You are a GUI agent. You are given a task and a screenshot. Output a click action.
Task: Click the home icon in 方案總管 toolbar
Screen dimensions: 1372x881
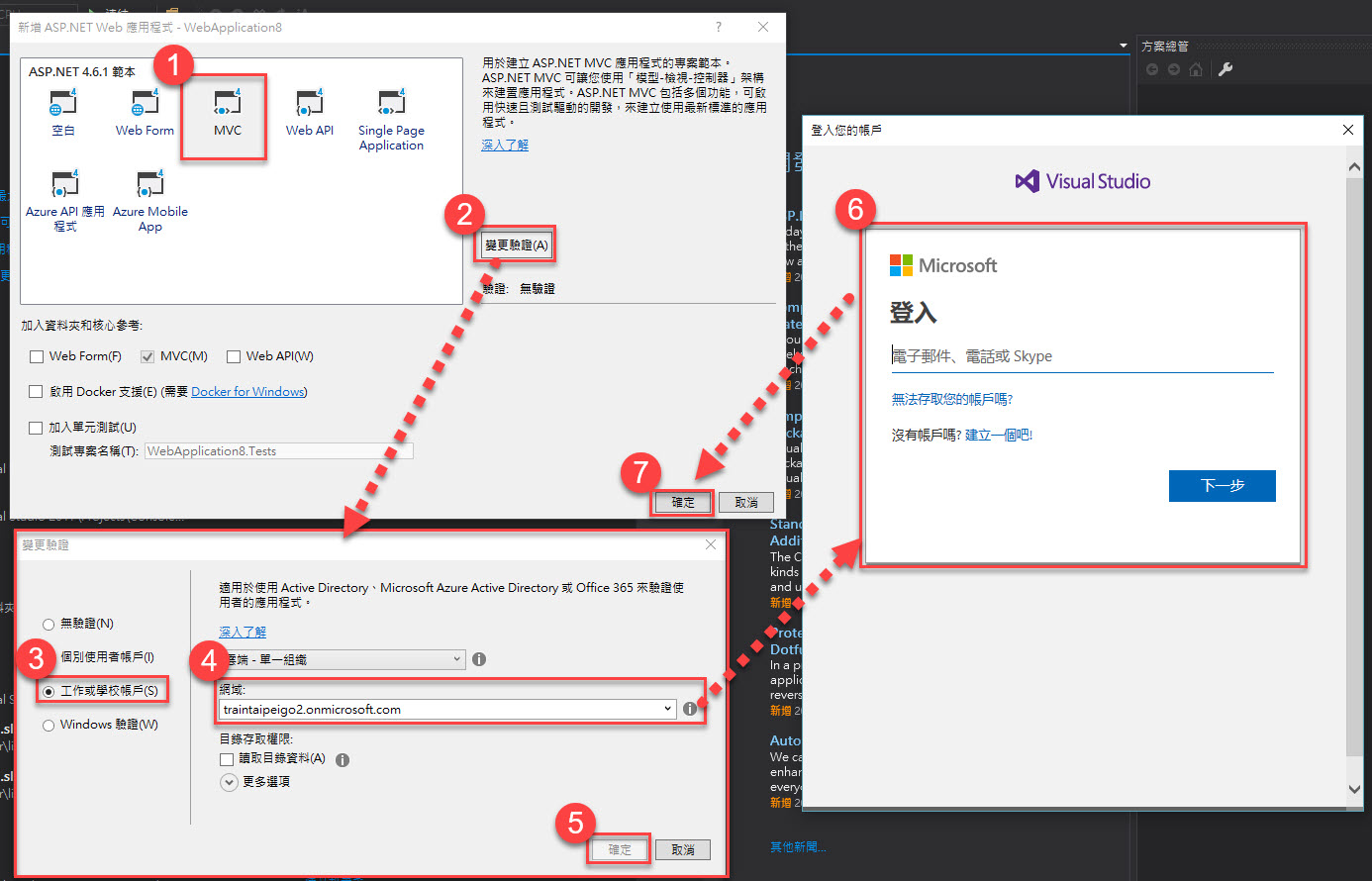[1196, 69]
